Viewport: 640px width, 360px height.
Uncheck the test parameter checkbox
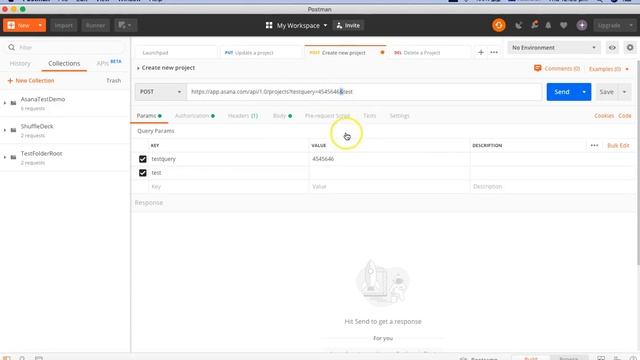pyautogui.click(x=142, y=173)
